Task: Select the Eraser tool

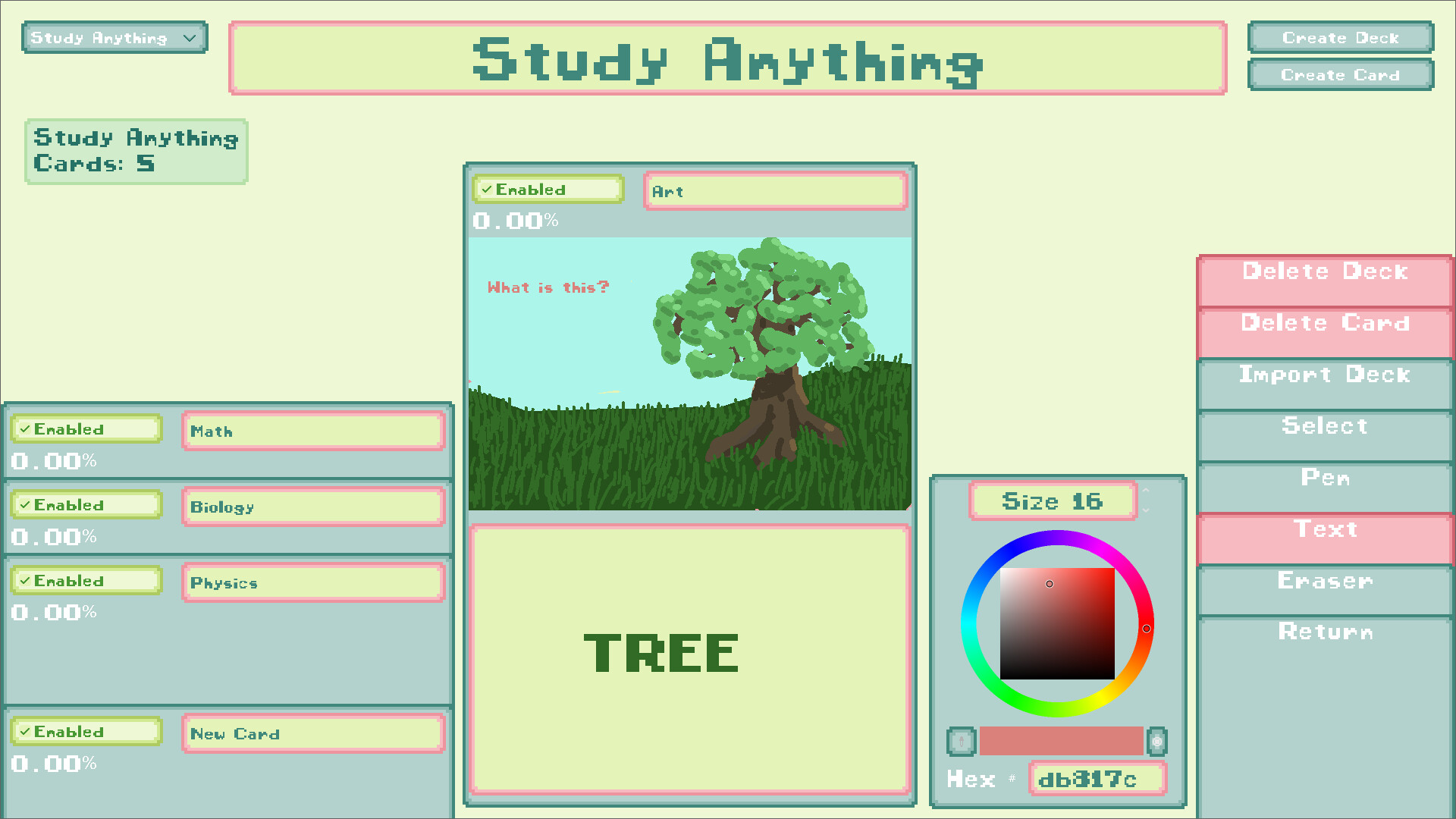Action: (1325, 589)
